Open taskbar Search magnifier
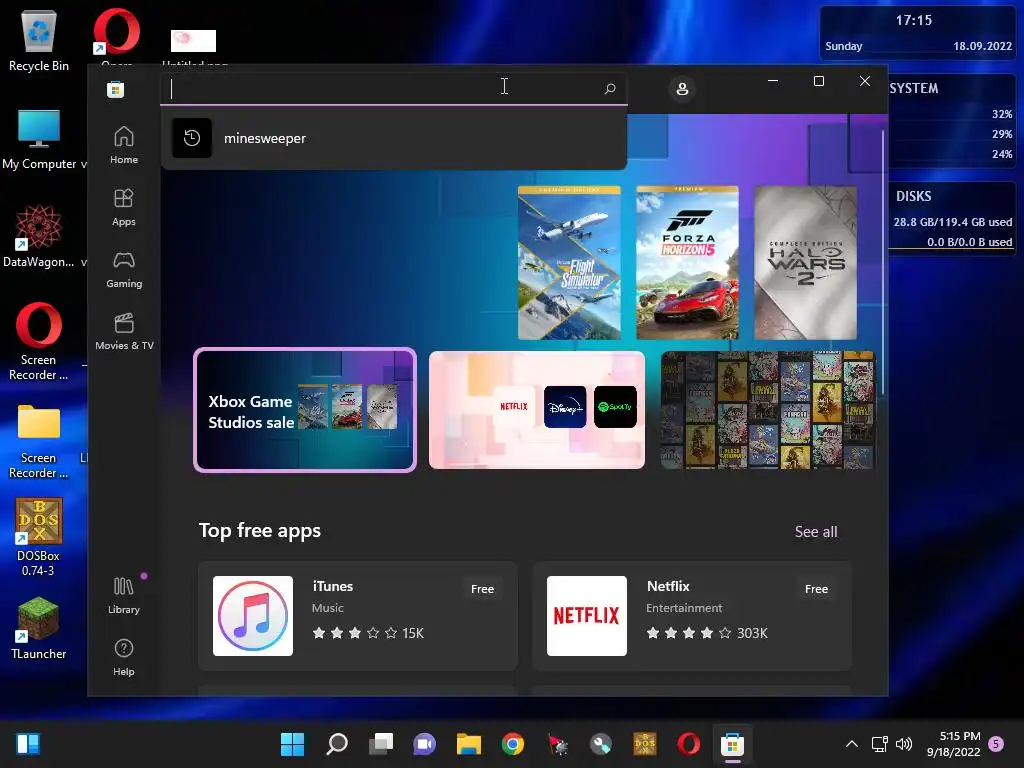1024x768 pixels. point(336,744)
